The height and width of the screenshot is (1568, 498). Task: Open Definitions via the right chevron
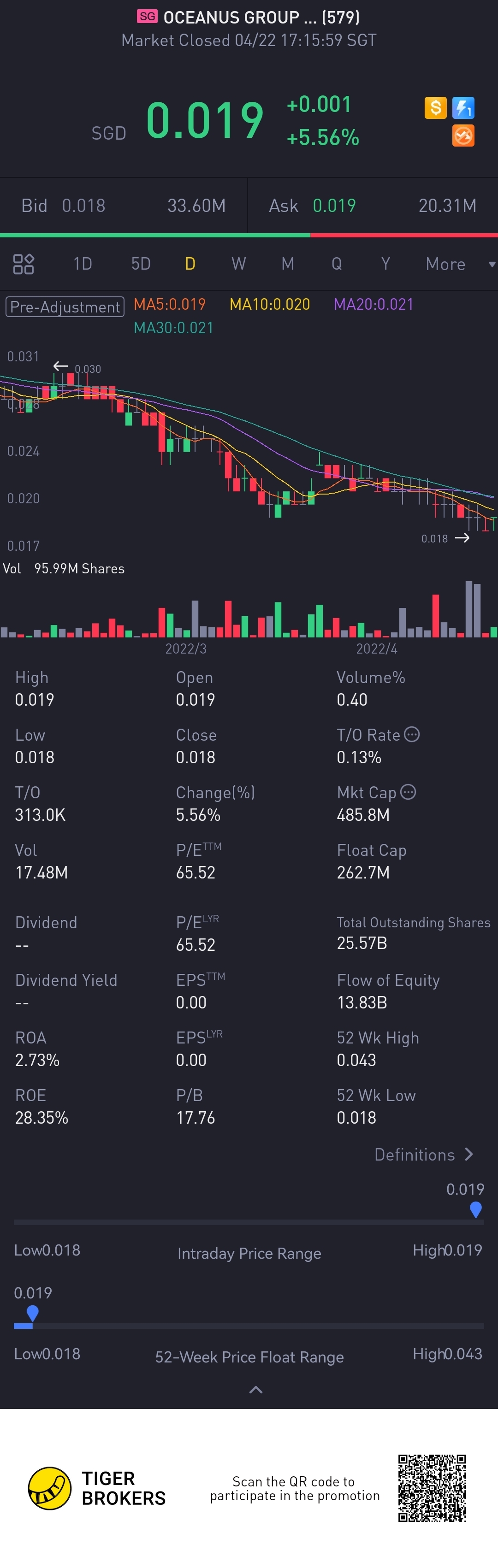(x=469, y=1154)
